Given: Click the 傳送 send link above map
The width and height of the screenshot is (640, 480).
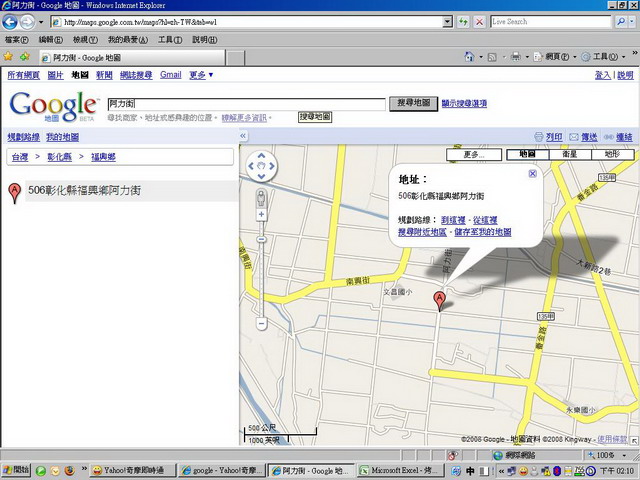Looking at the screenshot, I should [x=589, y=137].
